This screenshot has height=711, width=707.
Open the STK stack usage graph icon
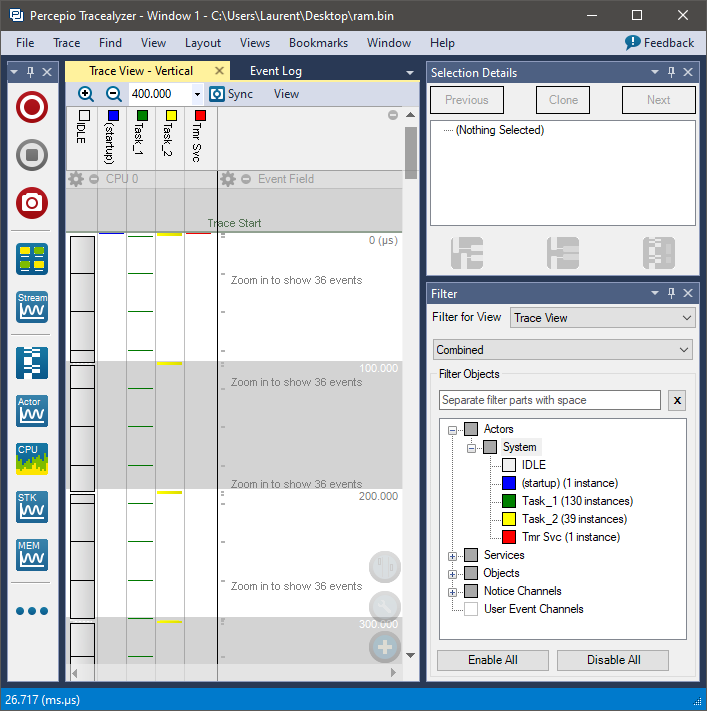tap(32, 507)
